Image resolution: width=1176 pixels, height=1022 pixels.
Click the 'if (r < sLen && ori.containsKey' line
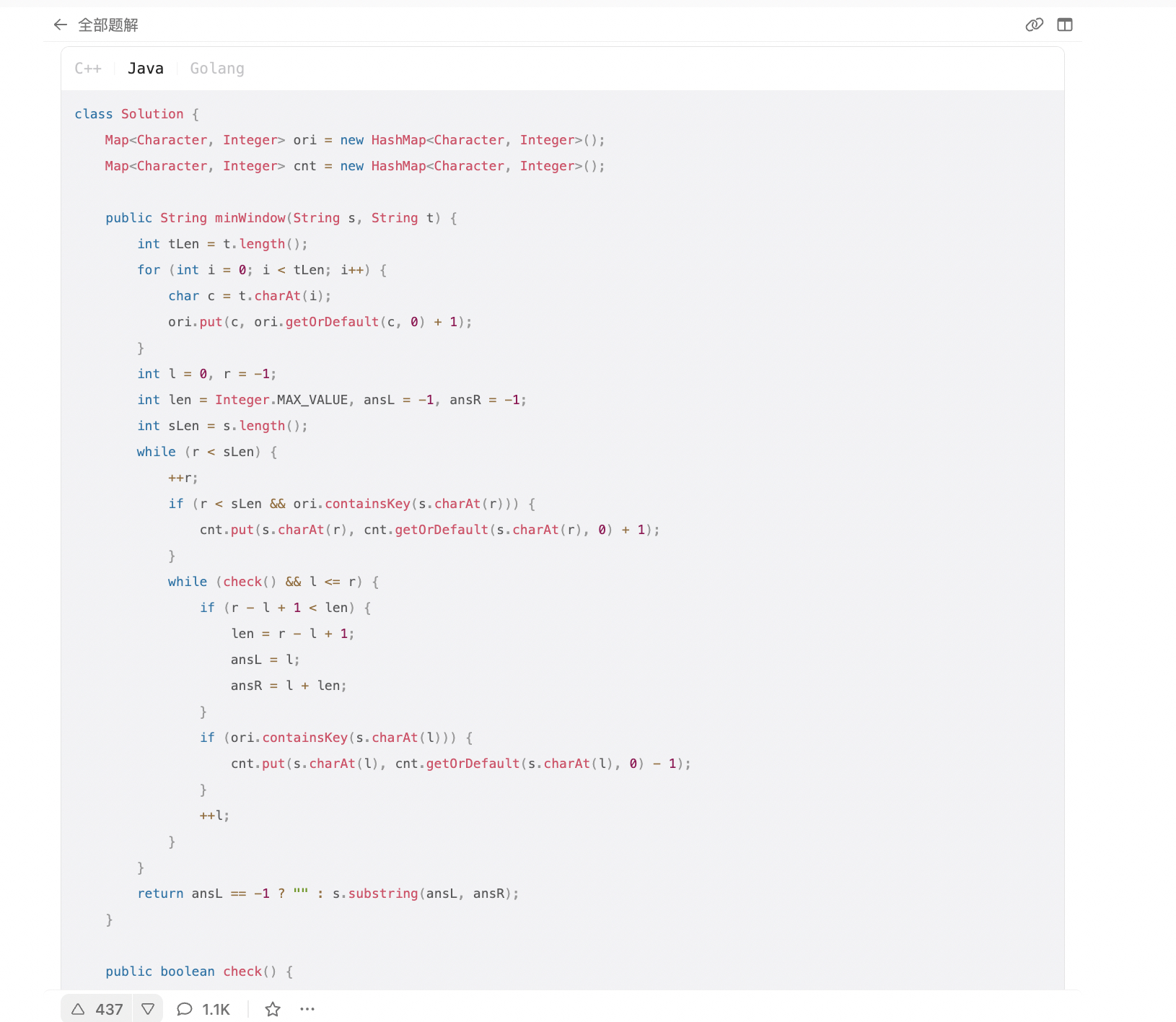click(351, 504)
